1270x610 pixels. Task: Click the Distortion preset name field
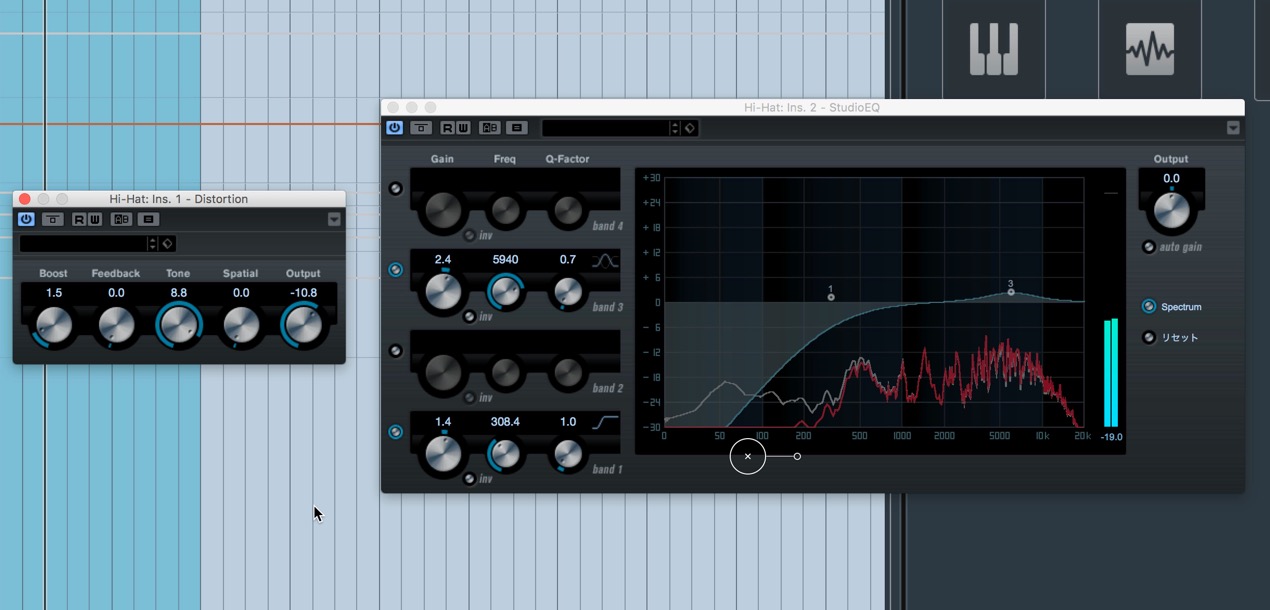83,244
